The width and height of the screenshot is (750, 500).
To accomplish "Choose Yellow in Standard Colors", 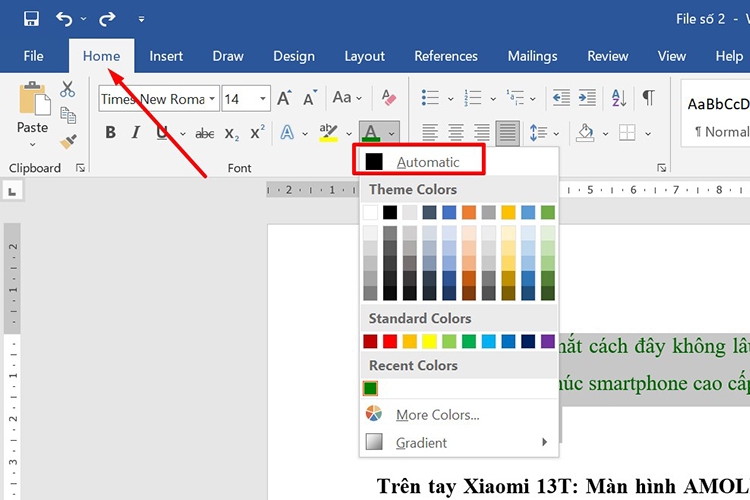I will (x=429, y=341).
